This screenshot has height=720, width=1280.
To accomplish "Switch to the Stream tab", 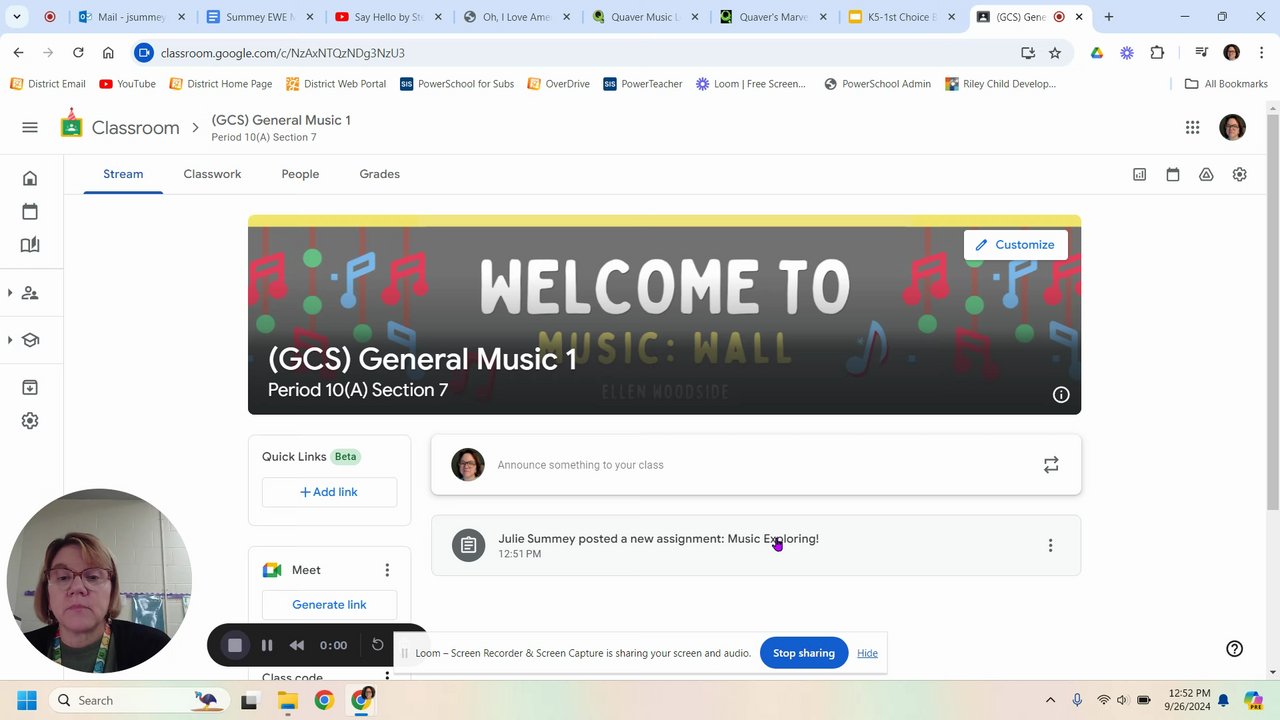I will tap(123, 174).
